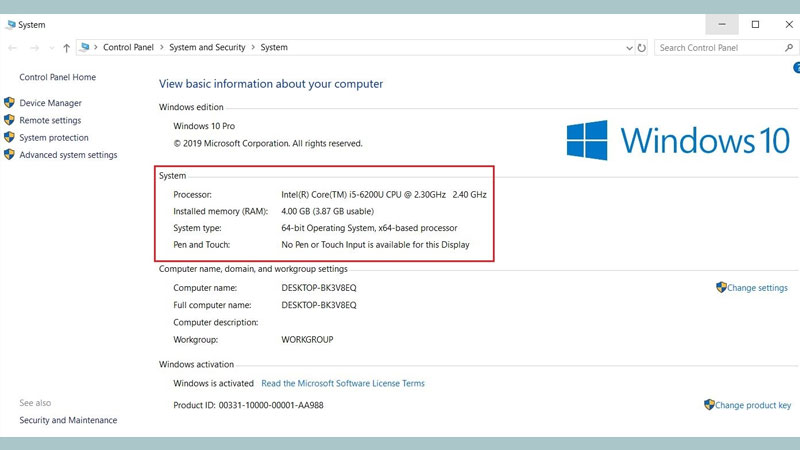800x450 pixels.
Task: Select System and Security breadcrumb
Action: 207,47
